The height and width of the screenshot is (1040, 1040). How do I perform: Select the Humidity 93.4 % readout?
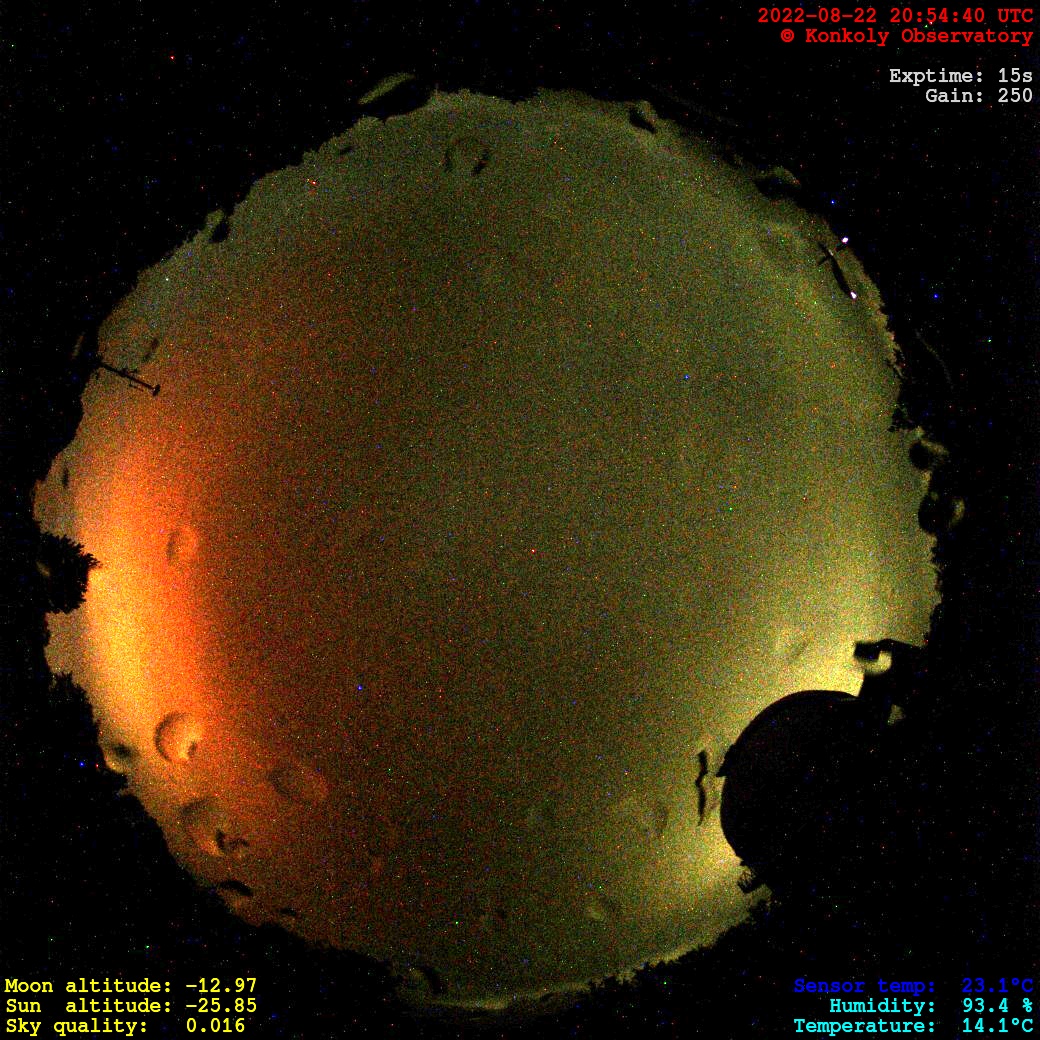point(930,1006)
